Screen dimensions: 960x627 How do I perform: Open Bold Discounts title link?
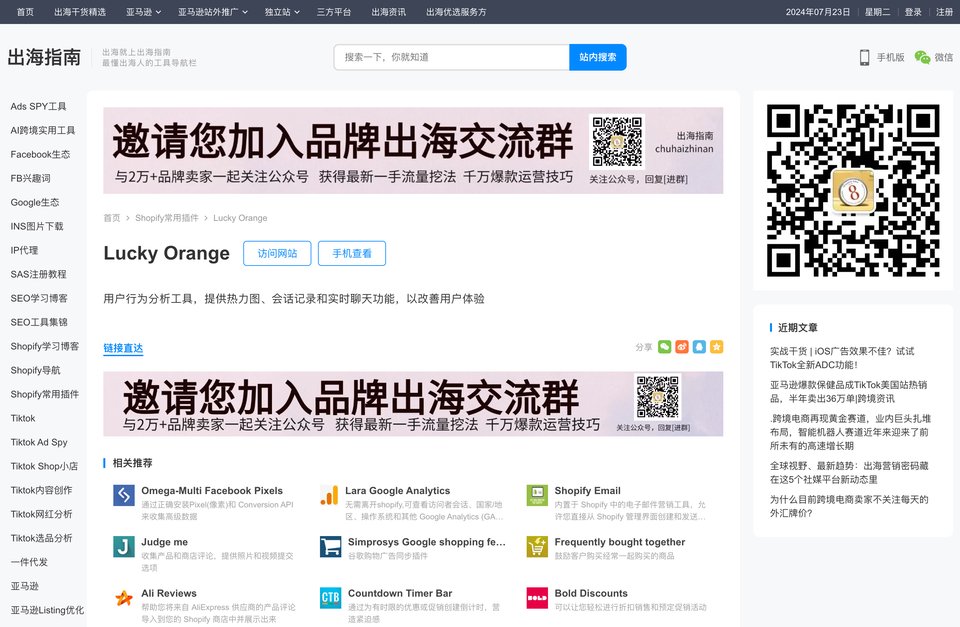(591, 593)
